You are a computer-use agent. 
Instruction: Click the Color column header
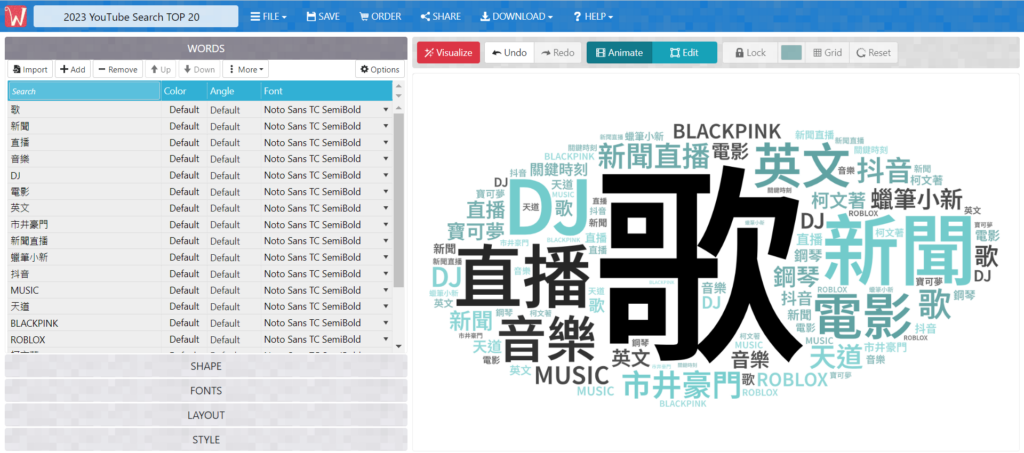184,91
